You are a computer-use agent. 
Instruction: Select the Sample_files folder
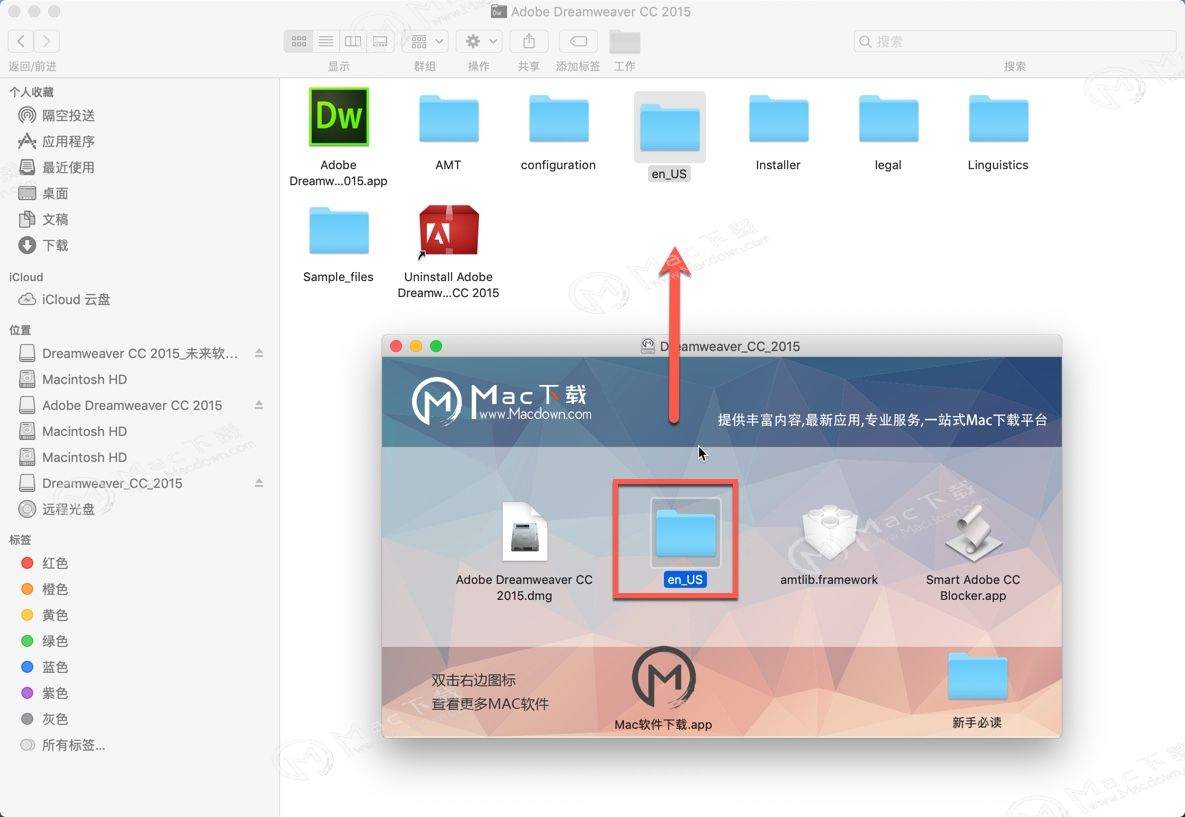[339, 231]
